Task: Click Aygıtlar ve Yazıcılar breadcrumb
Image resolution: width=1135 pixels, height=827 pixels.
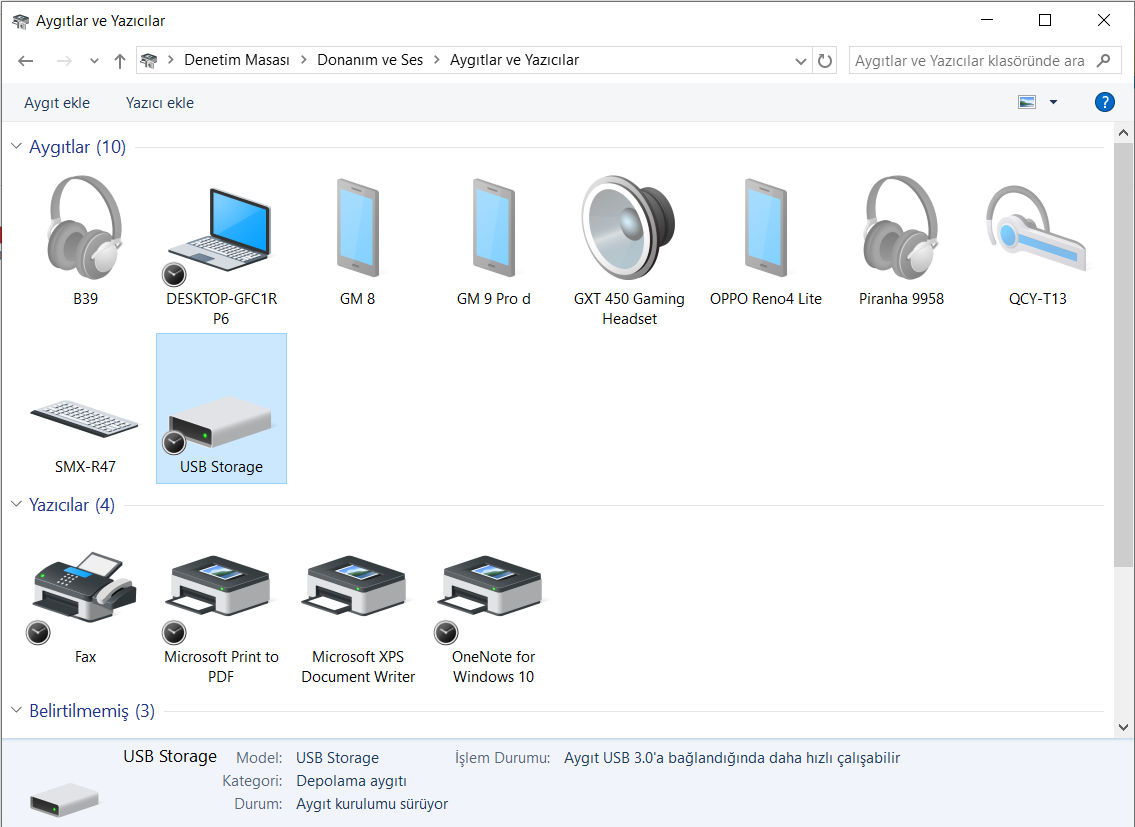Action: pos(514,60)
